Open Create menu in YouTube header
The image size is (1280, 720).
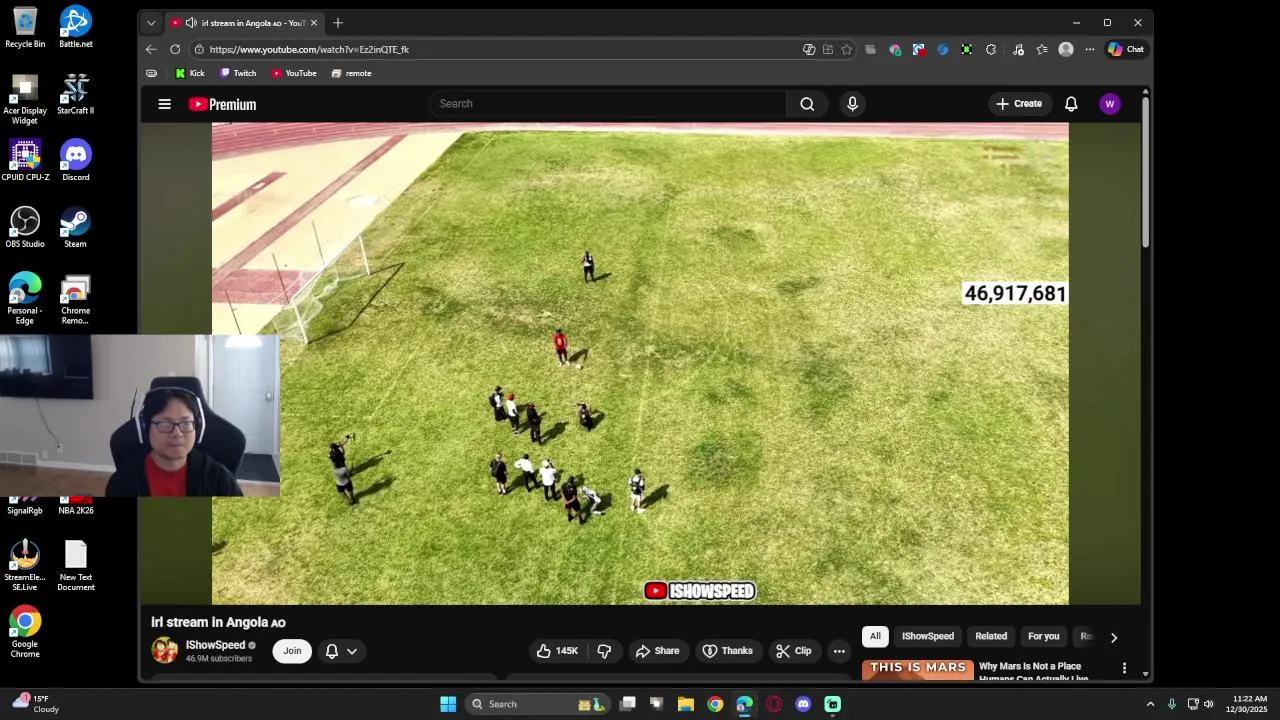(x=1019, y=104)
